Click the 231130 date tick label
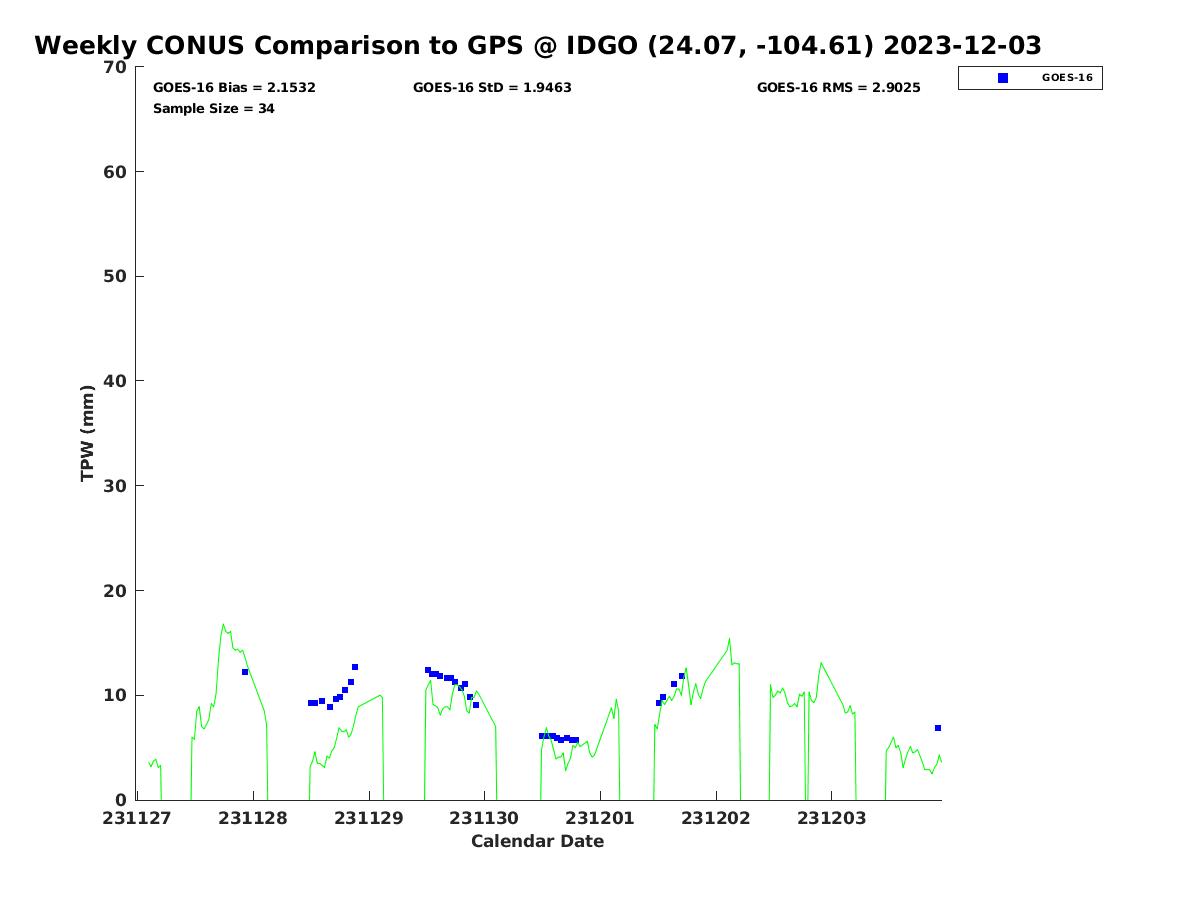1200x900 pixels. (x=485, y=819)
